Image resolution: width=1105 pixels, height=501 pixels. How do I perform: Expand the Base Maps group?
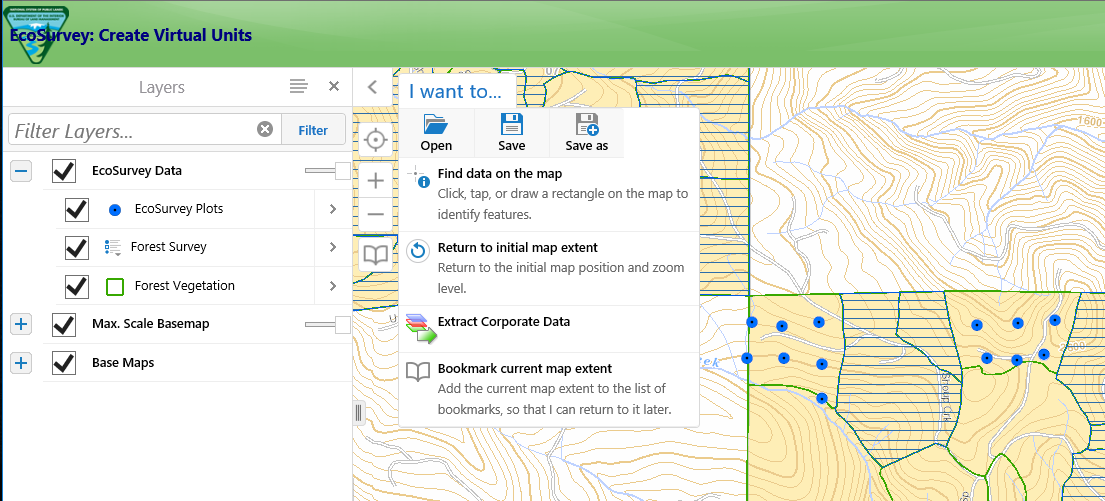pyautogui.click(x=21, y=363)
